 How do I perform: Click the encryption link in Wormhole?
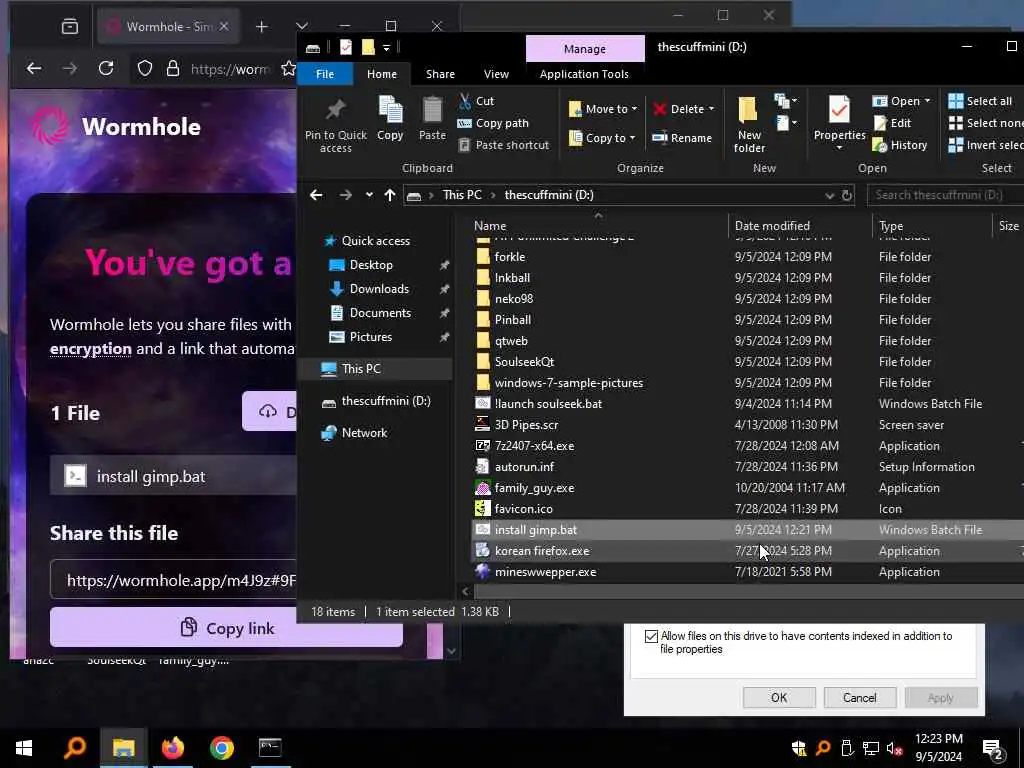[91, 349]
